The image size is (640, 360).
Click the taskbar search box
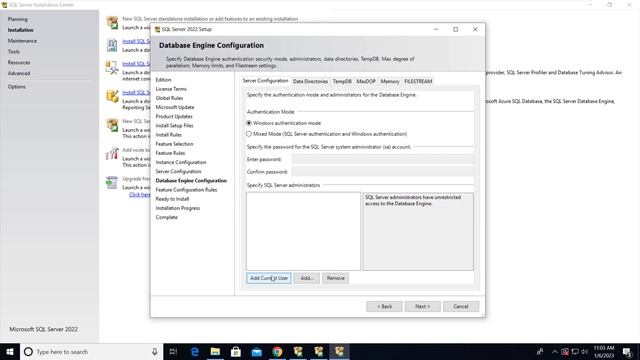point(92,351)
